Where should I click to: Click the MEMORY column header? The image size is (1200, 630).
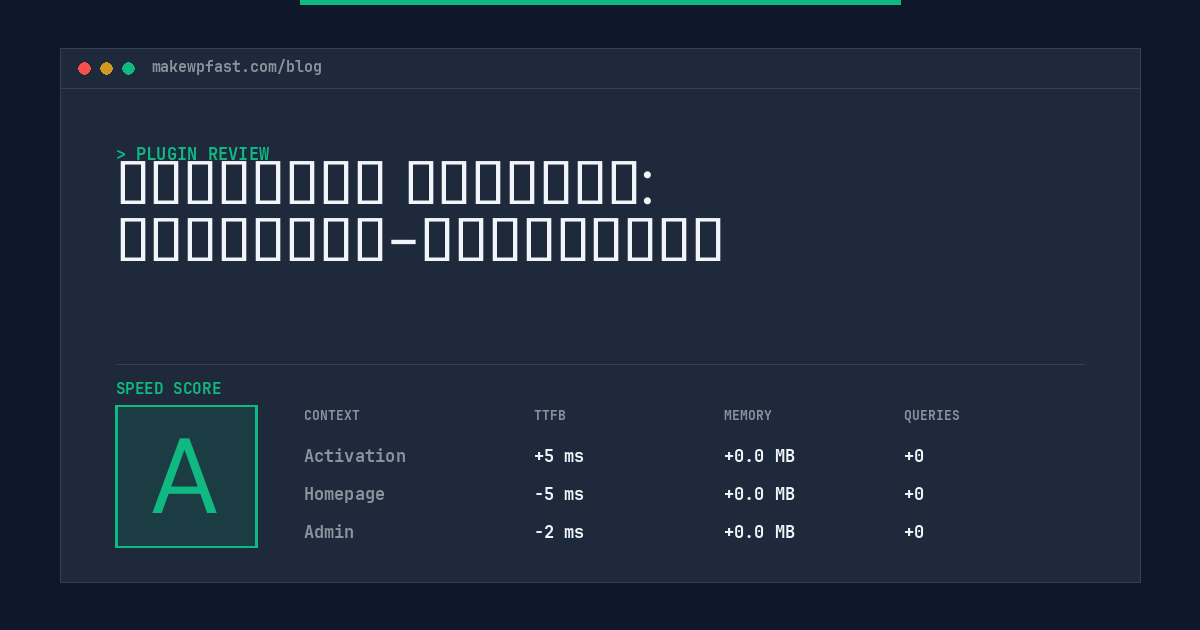pyautogui.click(x=748, y=416)
